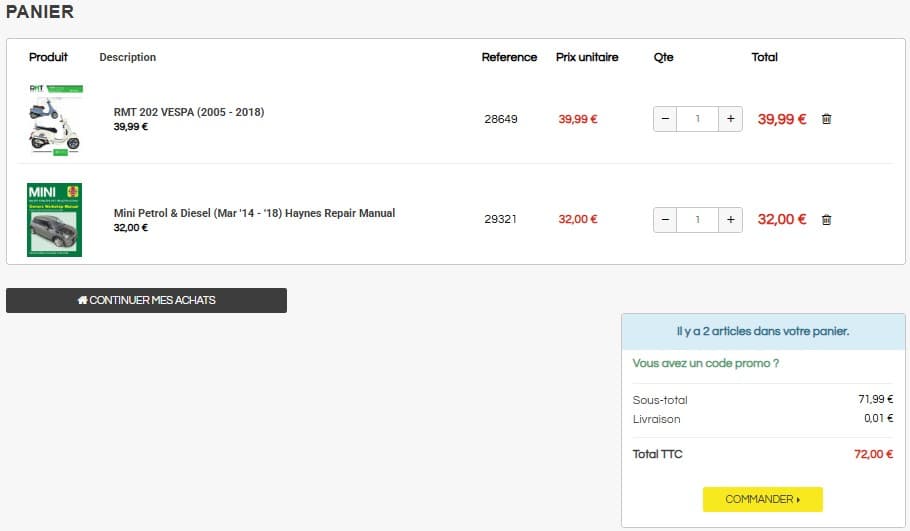The width and height of the screenshot is (910, 531).
Task: Decrease quantity of Mini Haynes Repair Manual
Action: (665, 219)
